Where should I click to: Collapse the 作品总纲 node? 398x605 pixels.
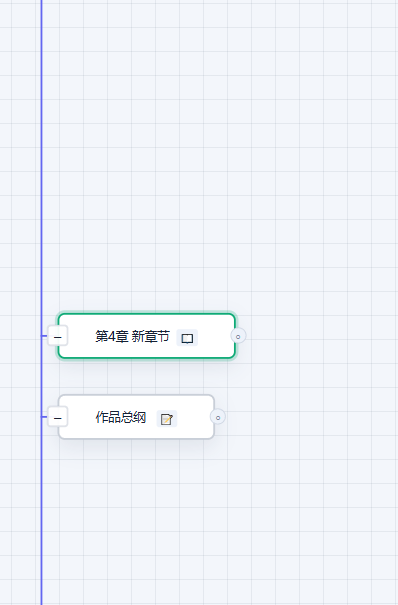pyautogui.click(x=58, y=417)
